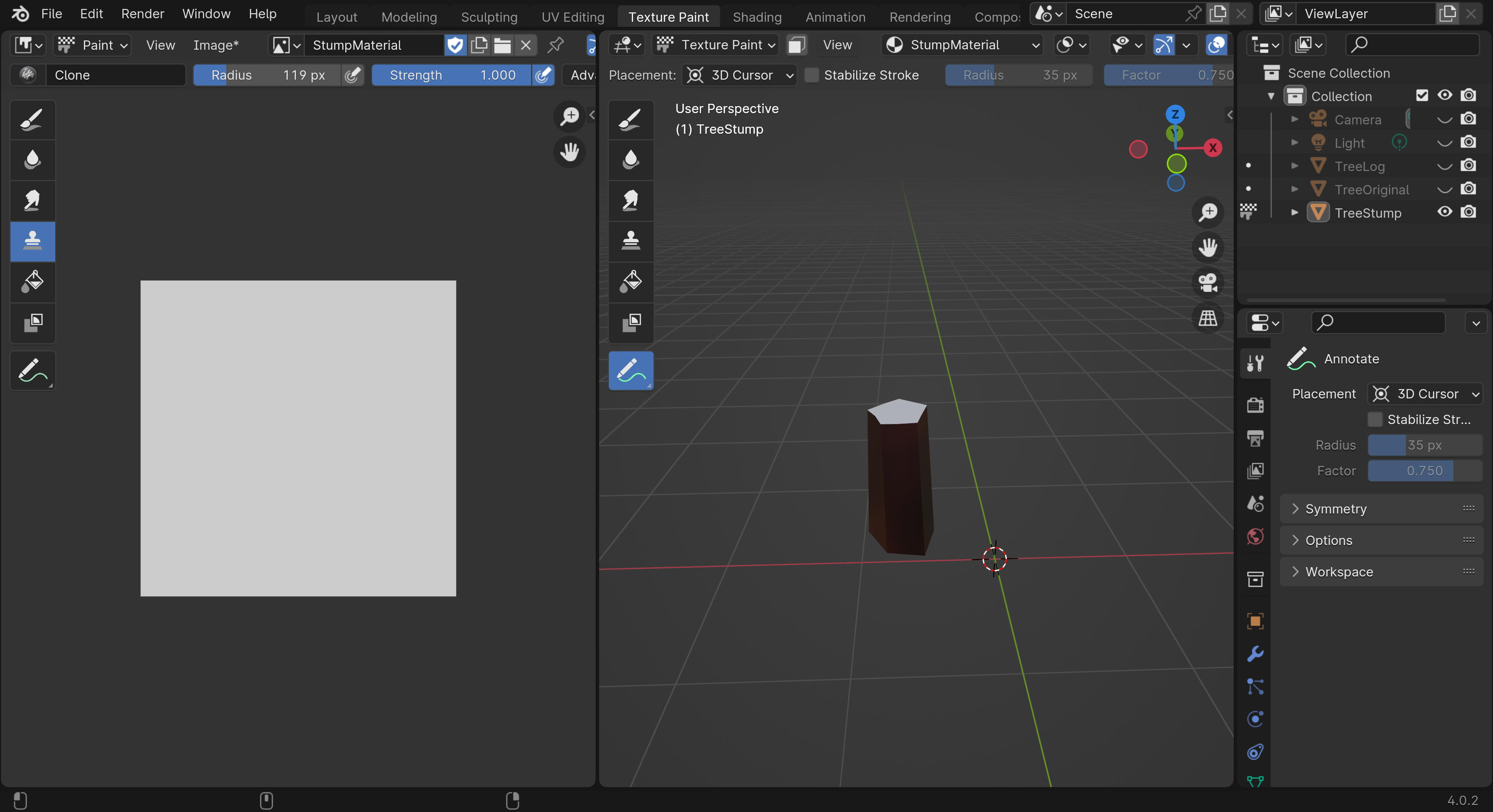Select the Mask tool in 3D viewport

(631, 322)
